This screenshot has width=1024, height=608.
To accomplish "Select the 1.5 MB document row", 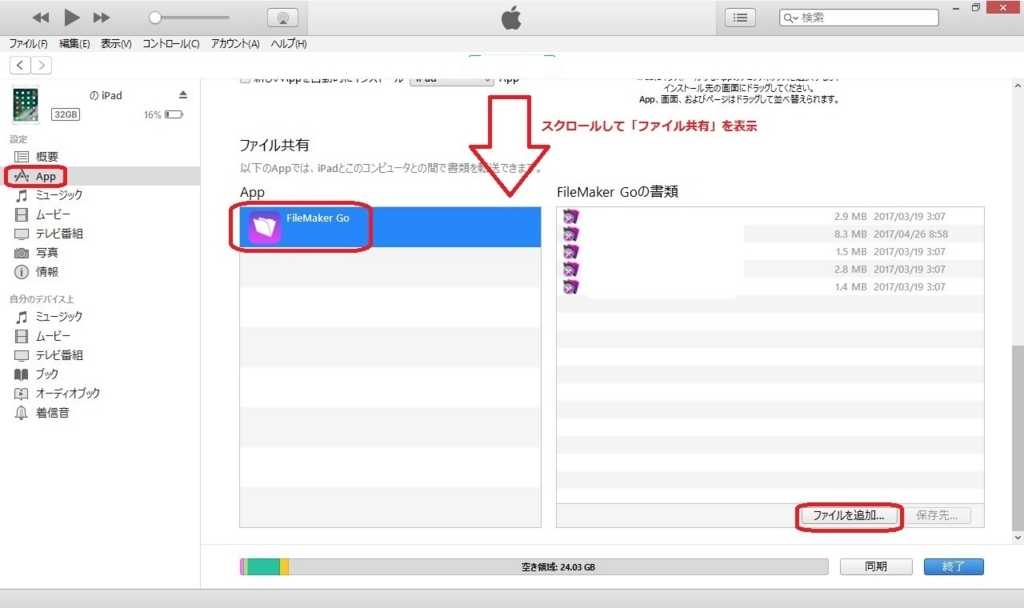I will point(770,251).
